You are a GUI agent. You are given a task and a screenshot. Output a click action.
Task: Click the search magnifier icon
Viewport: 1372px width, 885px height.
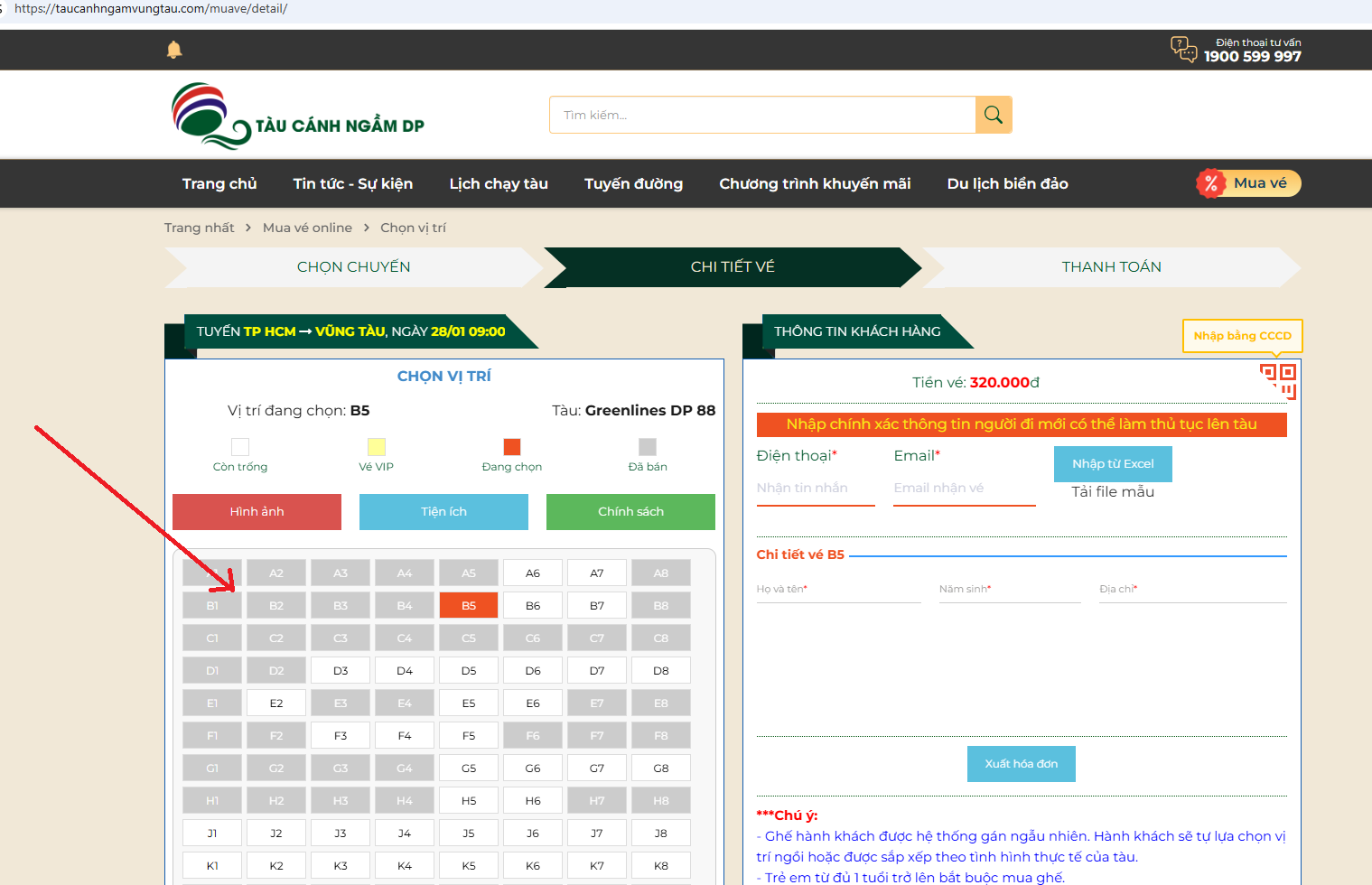(994, 115)
